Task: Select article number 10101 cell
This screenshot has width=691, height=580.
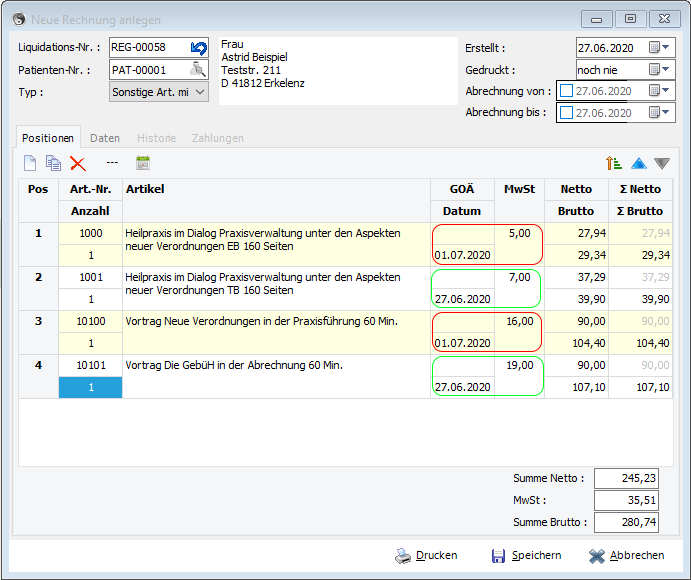Action: (x=91, y=365)
